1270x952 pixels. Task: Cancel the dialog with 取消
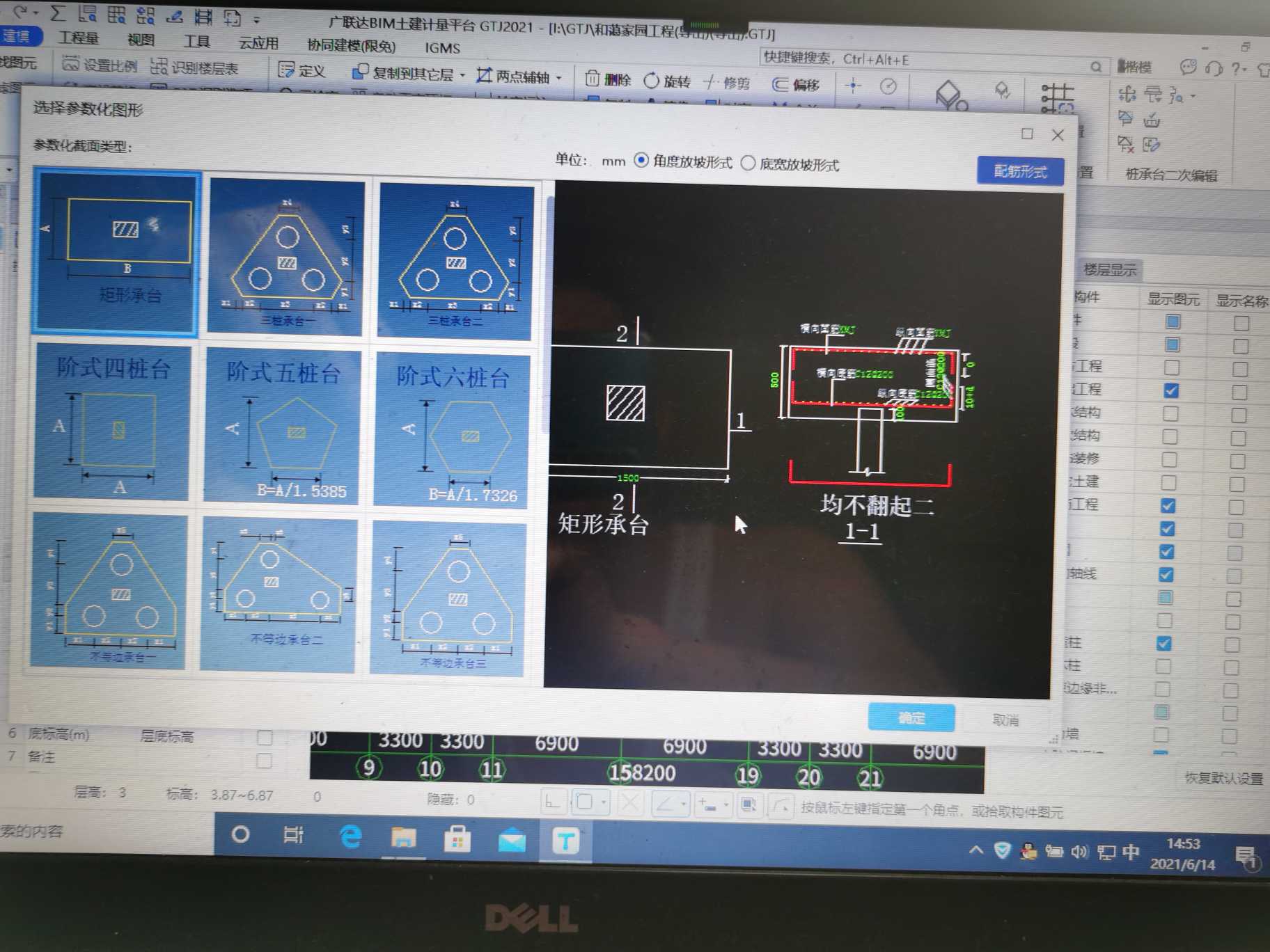pyautogui.click(x=1005, y=720)
